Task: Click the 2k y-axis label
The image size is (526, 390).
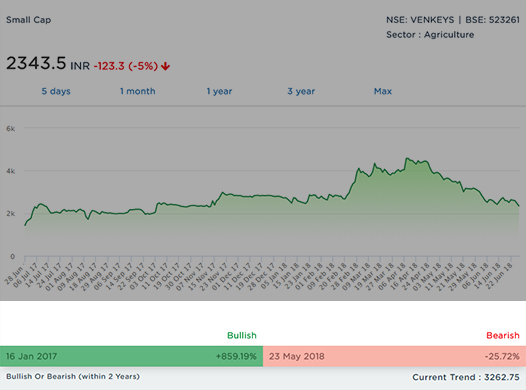Action: (11, 214)
